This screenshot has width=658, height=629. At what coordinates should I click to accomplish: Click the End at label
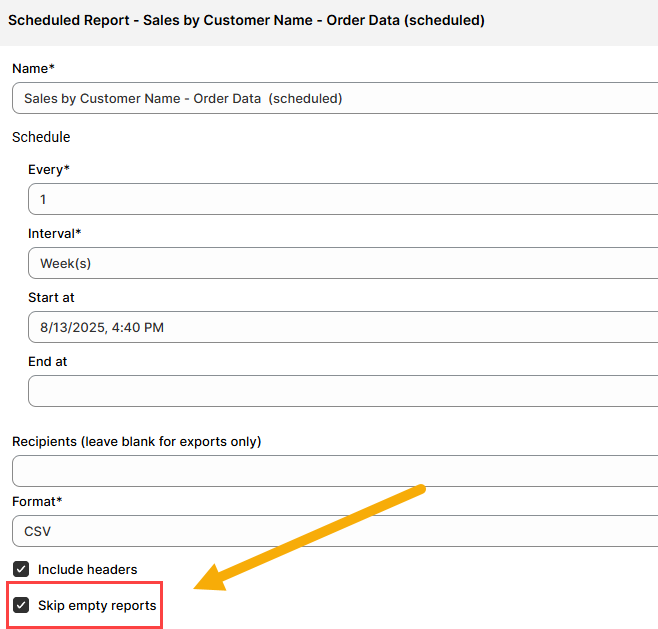[48, 361]
